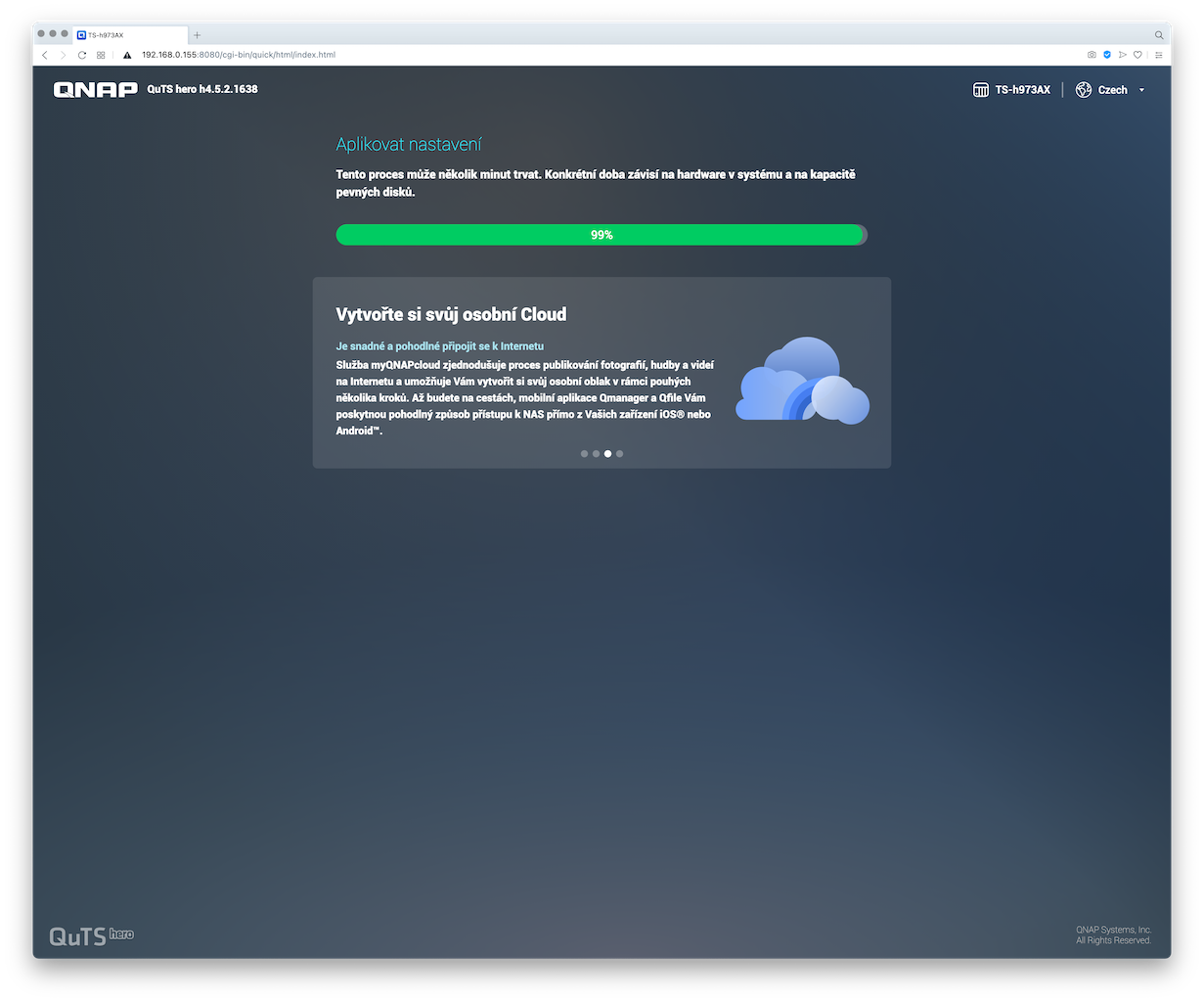Open the speed dial grid icon
This screenshot has width=1204, height=1002.
(101, 55)
